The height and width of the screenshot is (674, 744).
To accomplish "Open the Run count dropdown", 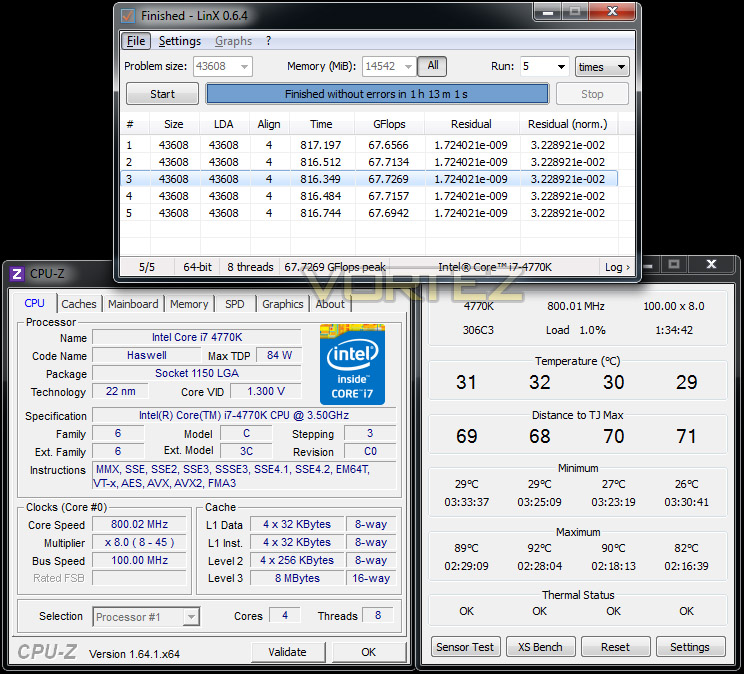I will click(561, 66).
